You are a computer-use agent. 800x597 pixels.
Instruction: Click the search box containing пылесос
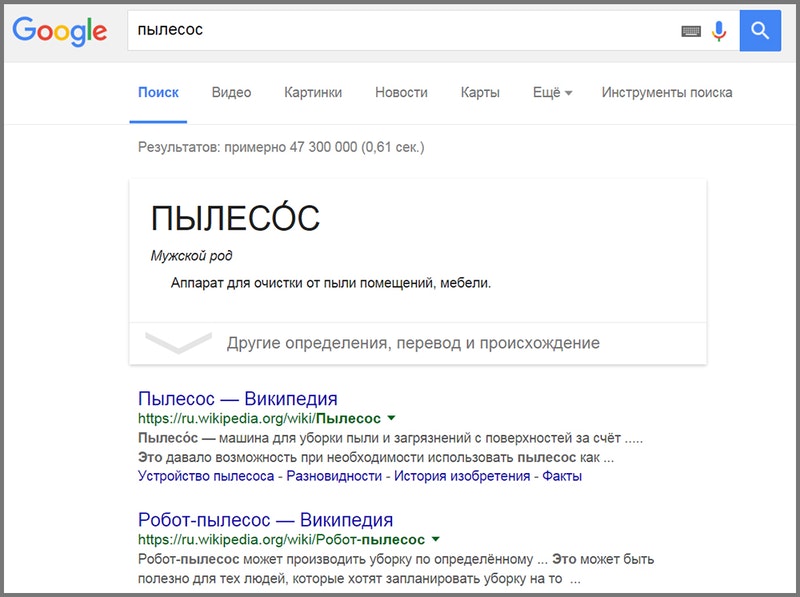pos(400,31)
